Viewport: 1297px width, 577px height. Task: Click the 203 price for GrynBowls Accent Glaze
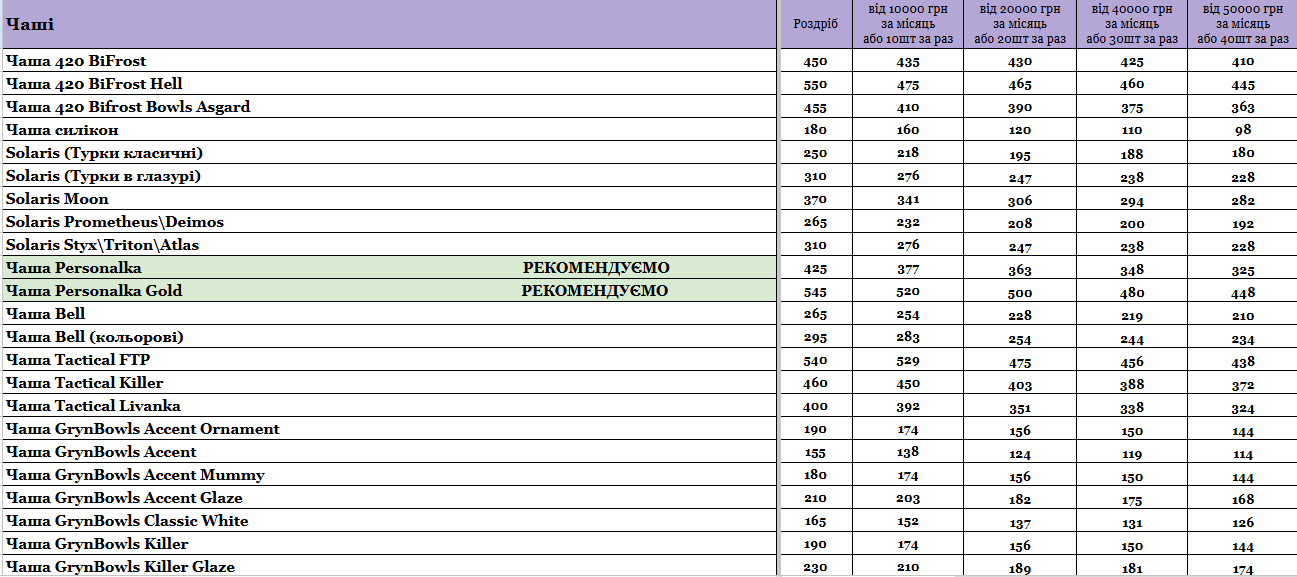(x=908, y=499)
